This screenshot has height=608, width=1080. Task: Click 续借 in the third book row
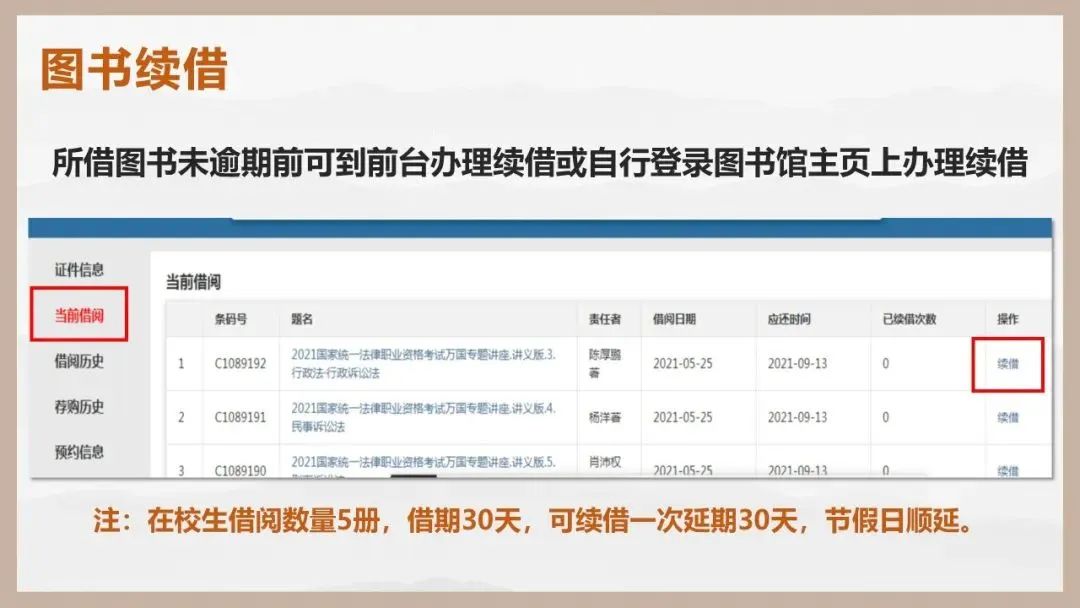click(1008, 470)
